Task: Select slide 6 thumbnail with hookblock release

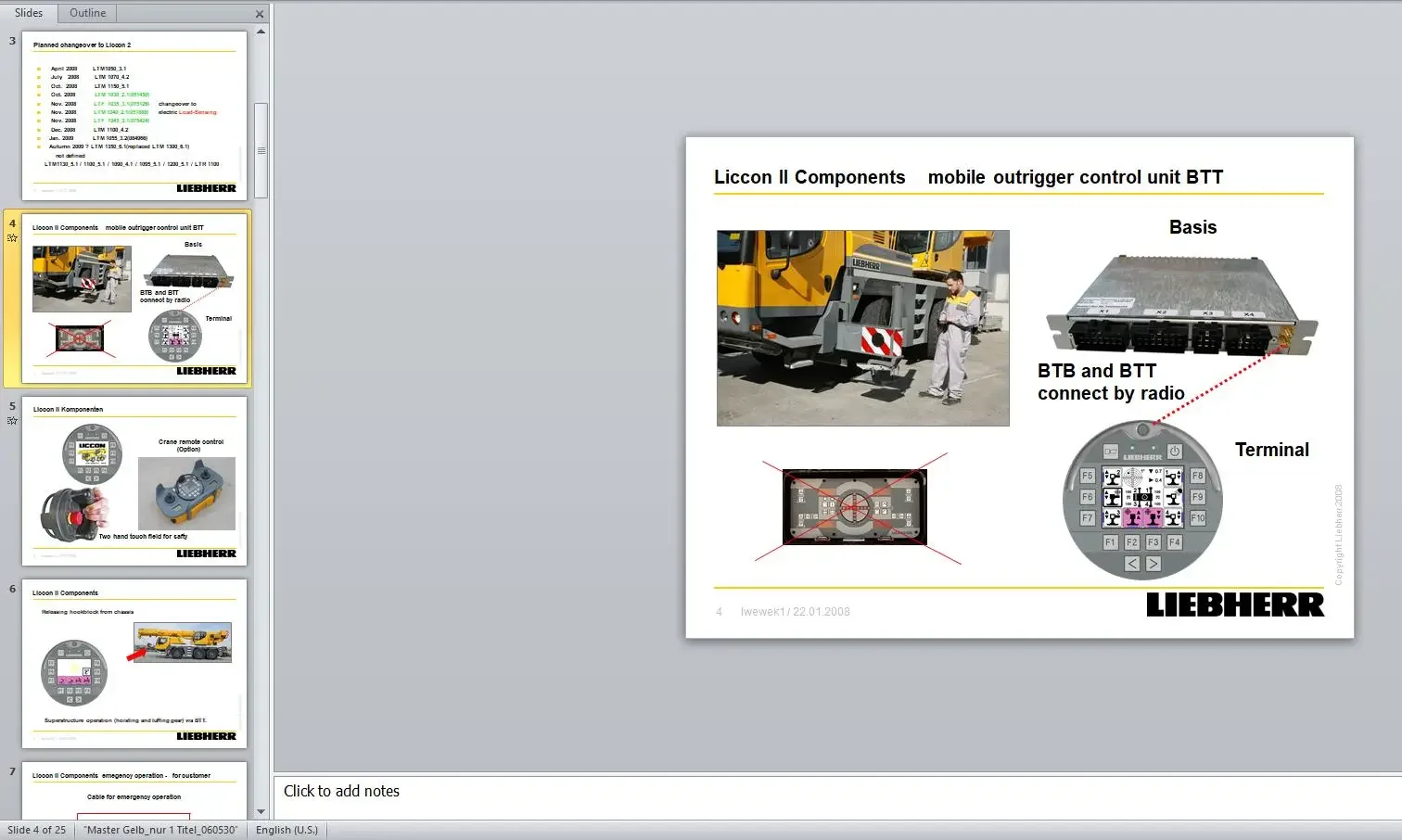Action: 134,663
